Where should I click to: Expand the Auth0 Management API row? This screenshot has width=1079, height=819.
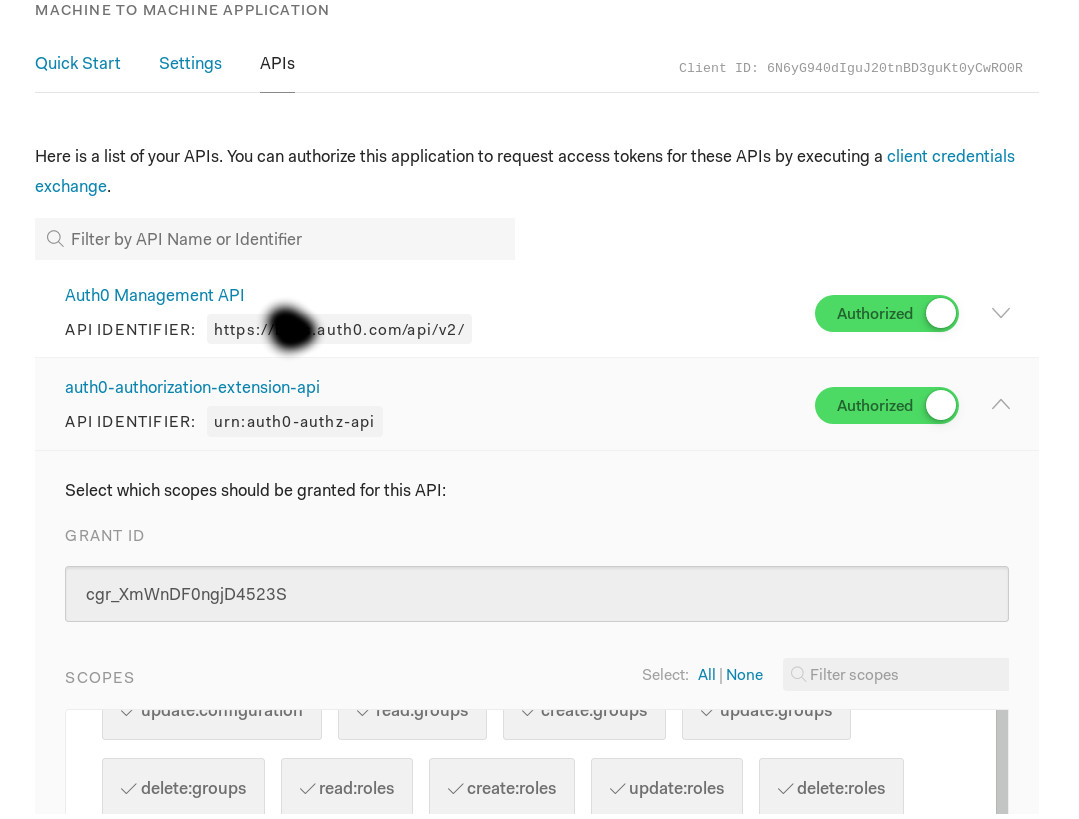click(1001, 313)
